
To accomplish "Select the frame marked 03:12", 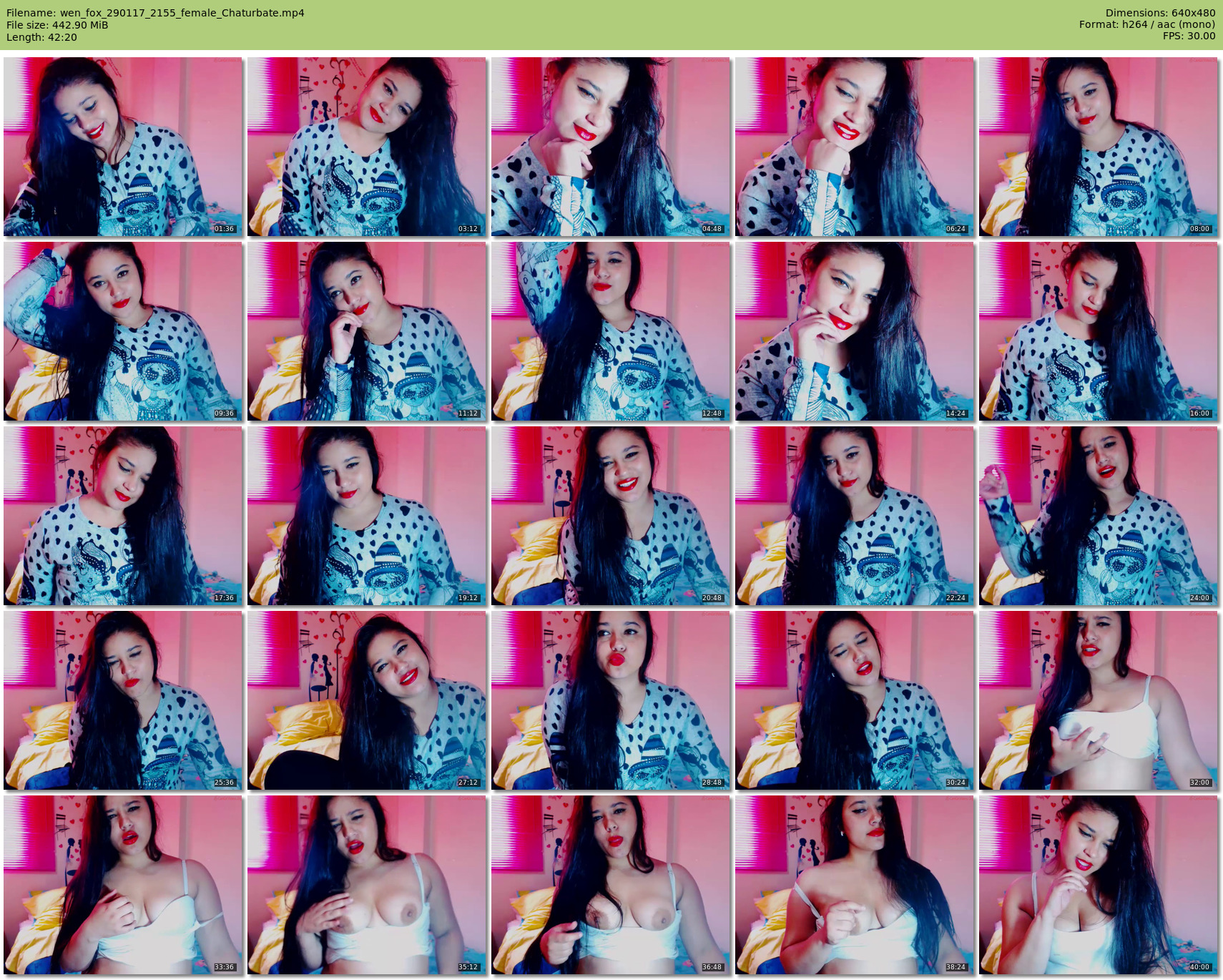I will [366, 147].
